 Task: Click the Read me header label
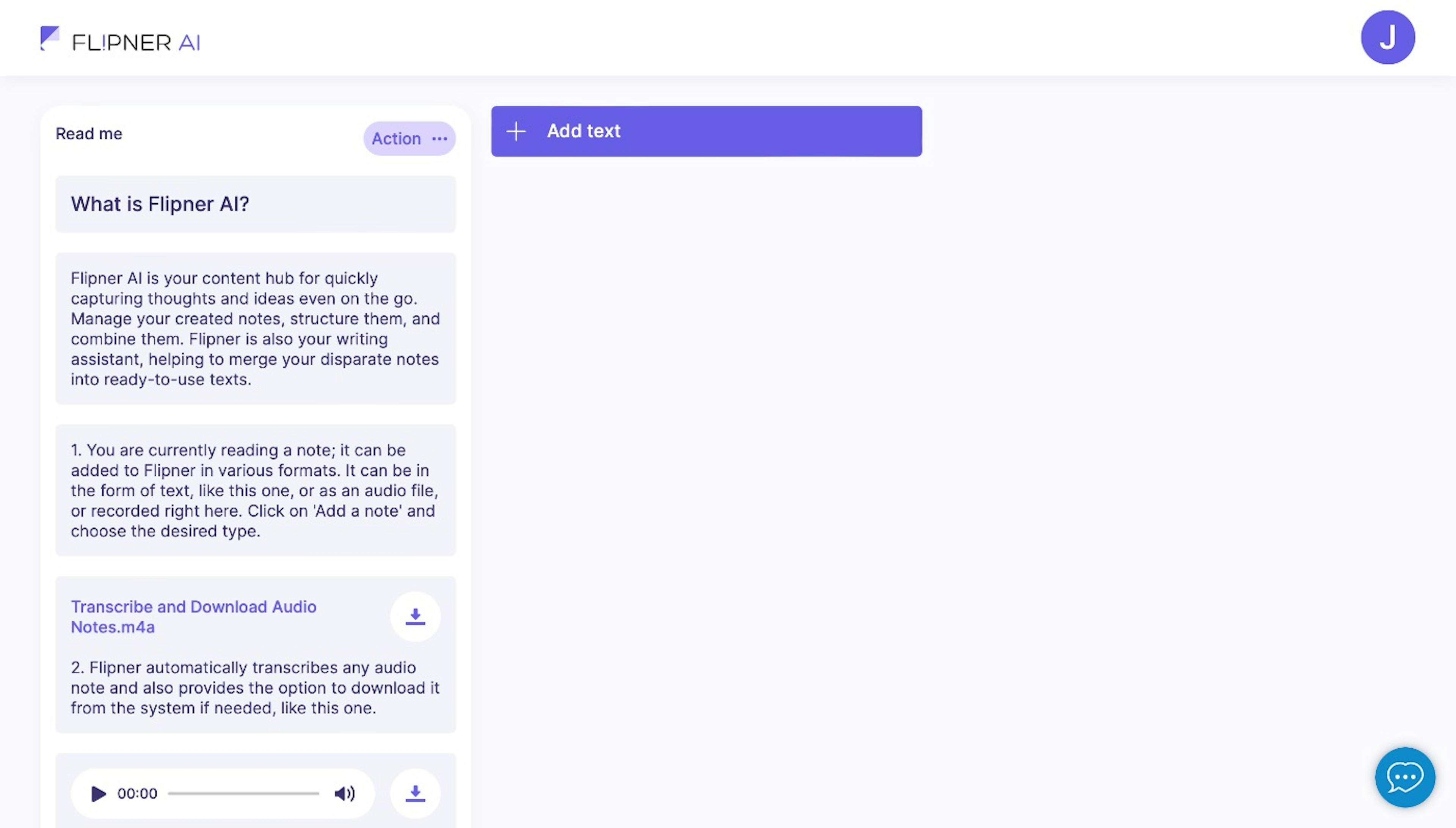pos(89,132)
